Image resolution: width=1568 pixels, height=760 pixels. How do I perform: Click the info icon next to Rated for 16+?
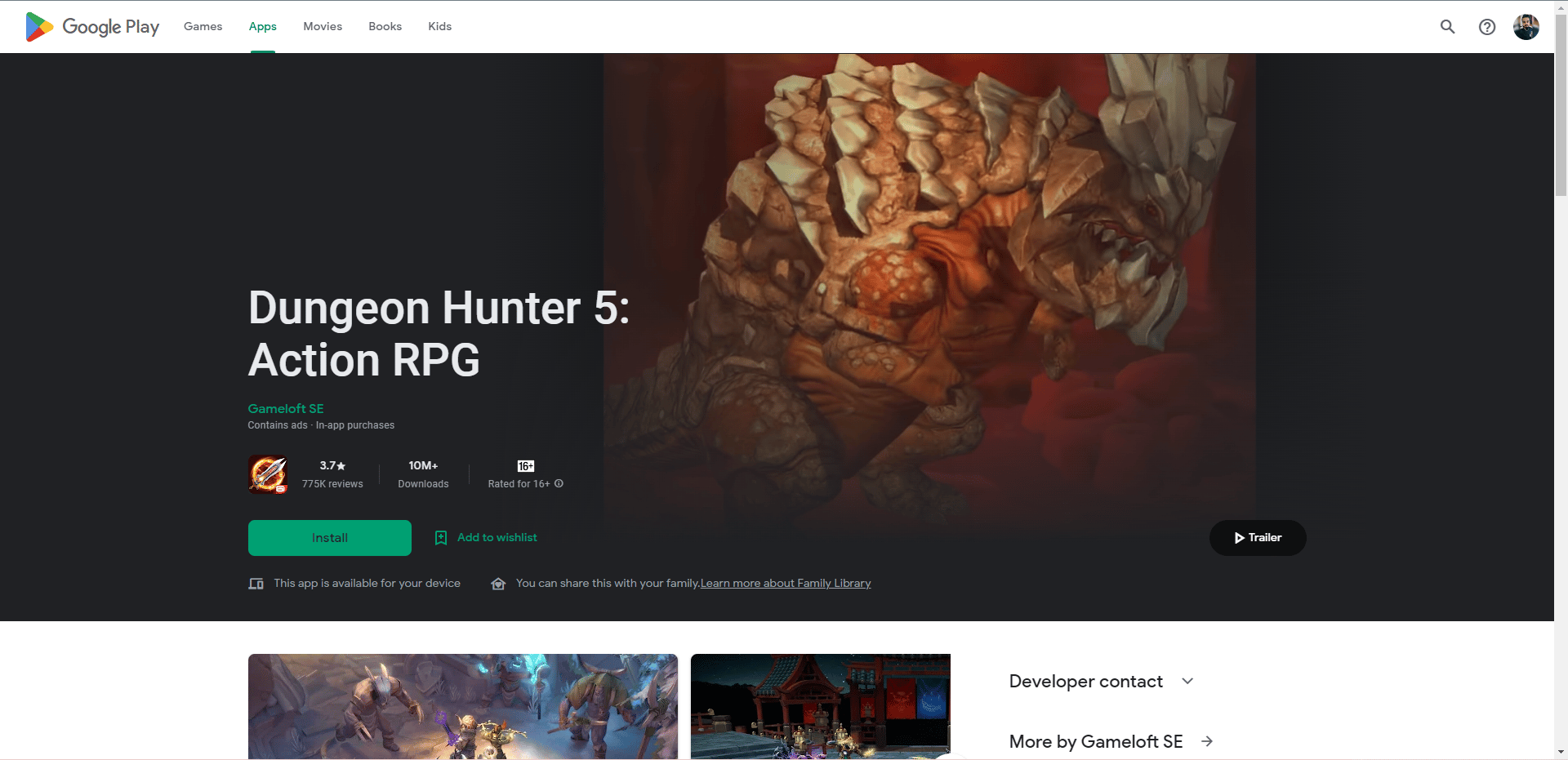click(559, 483)
